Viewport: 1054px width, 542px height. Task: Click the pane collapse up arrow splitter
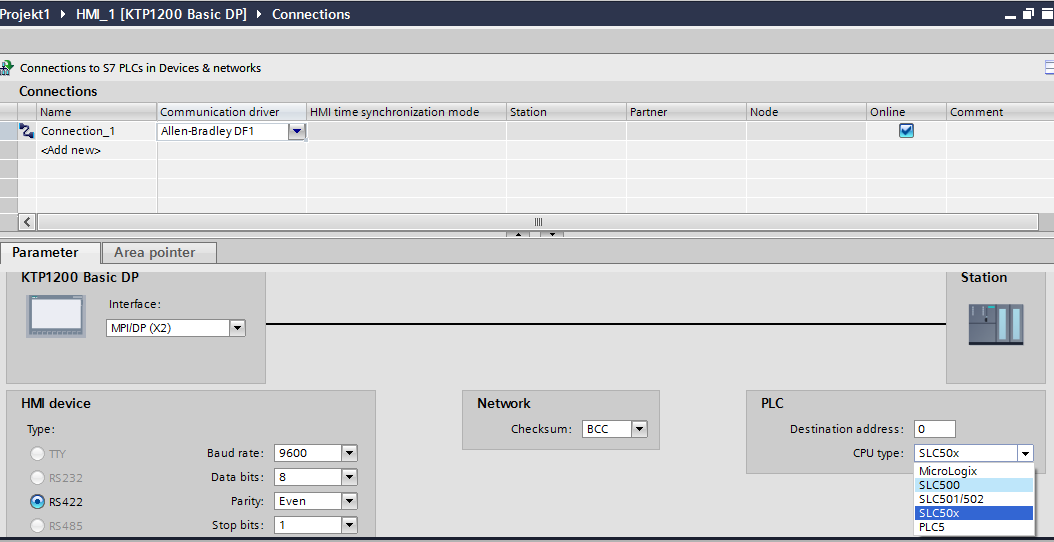(x=518, y=235)
